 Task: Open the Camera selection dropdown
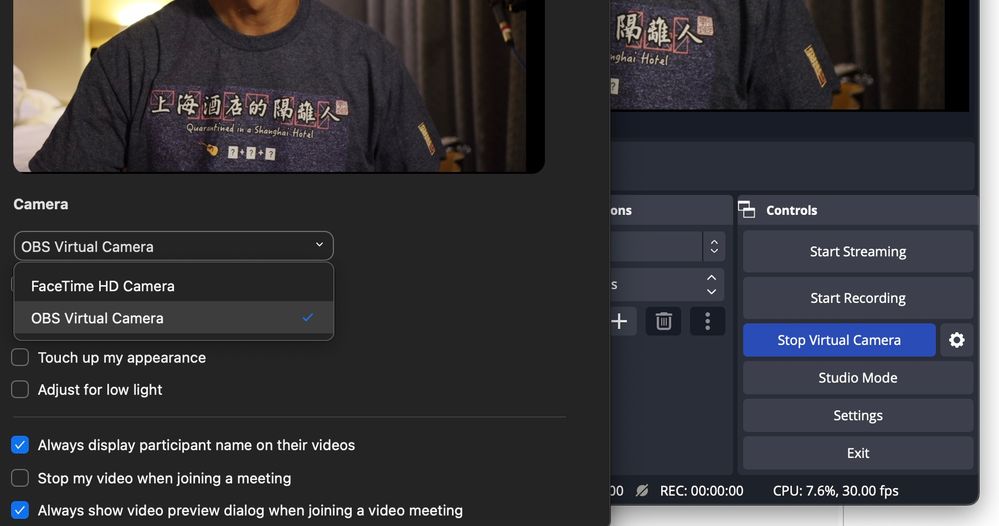click(x=173, y=246)
